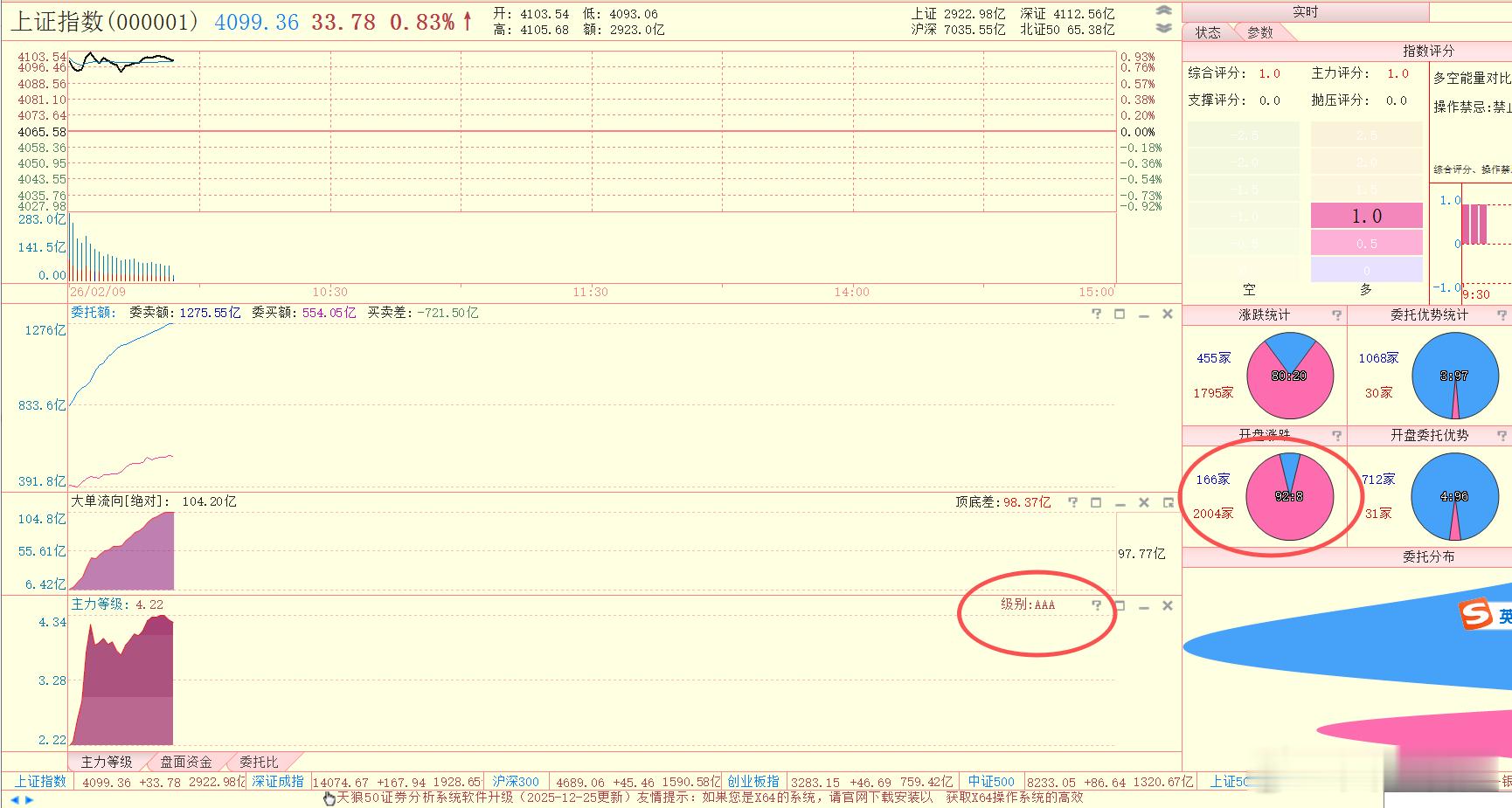This screenshot has height=808, width=1512.
Task: Select 创业板指 in the bottom index bar
Action: tap(753, 782)
